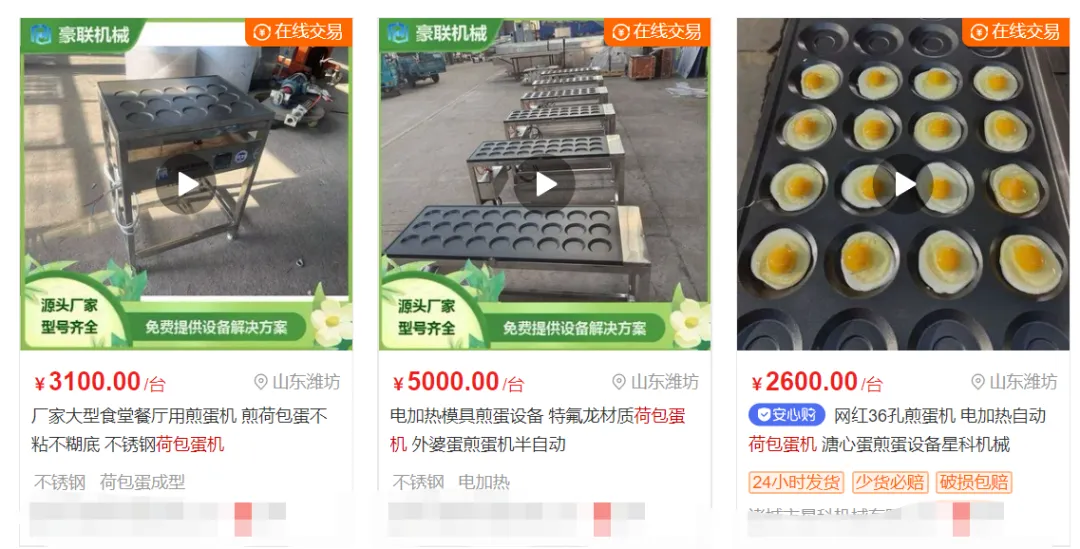Play video of the ¥3100 fried egg machine

click(x=186, y=184)
